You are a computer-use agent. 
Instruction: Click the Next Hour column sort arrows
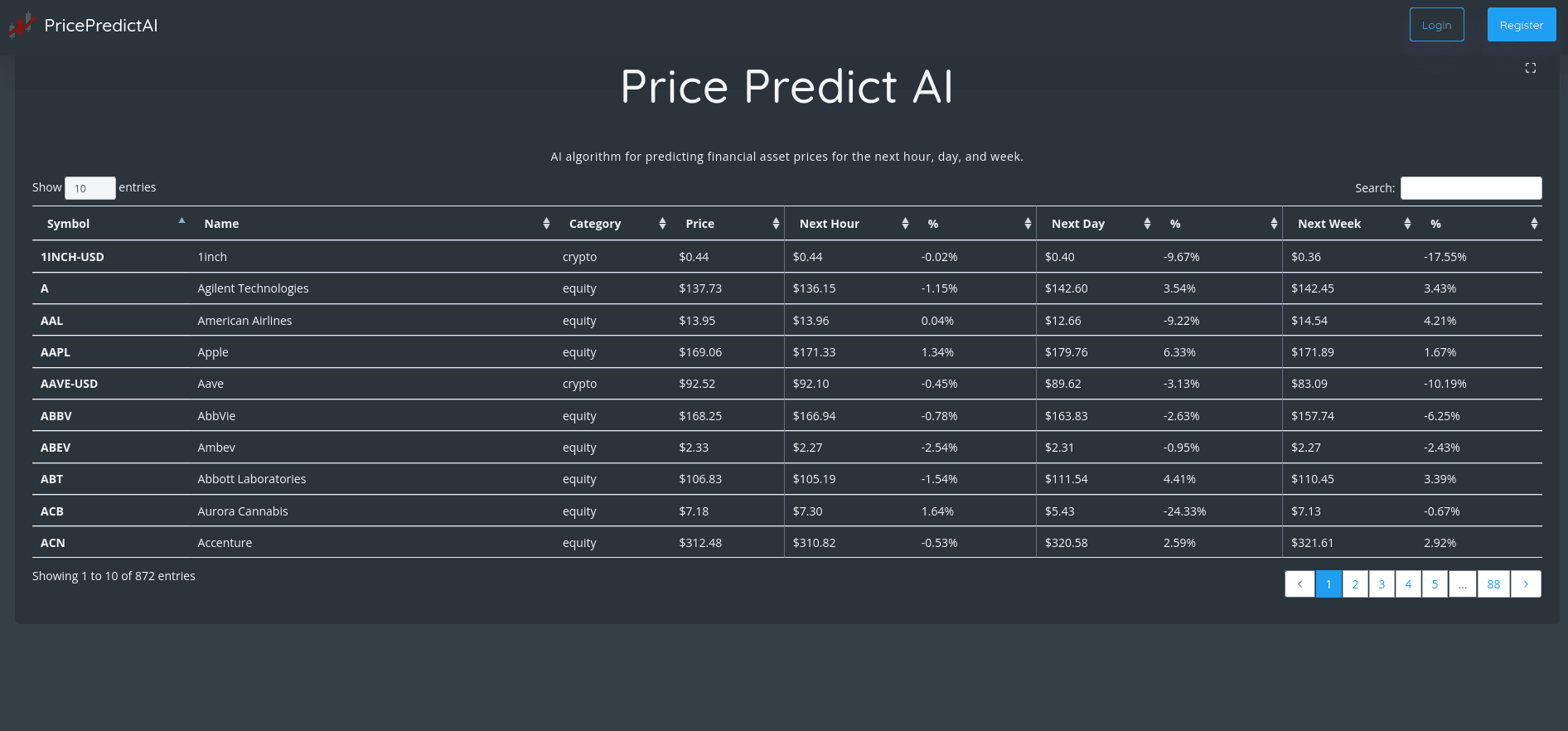[x=905, y=223]
